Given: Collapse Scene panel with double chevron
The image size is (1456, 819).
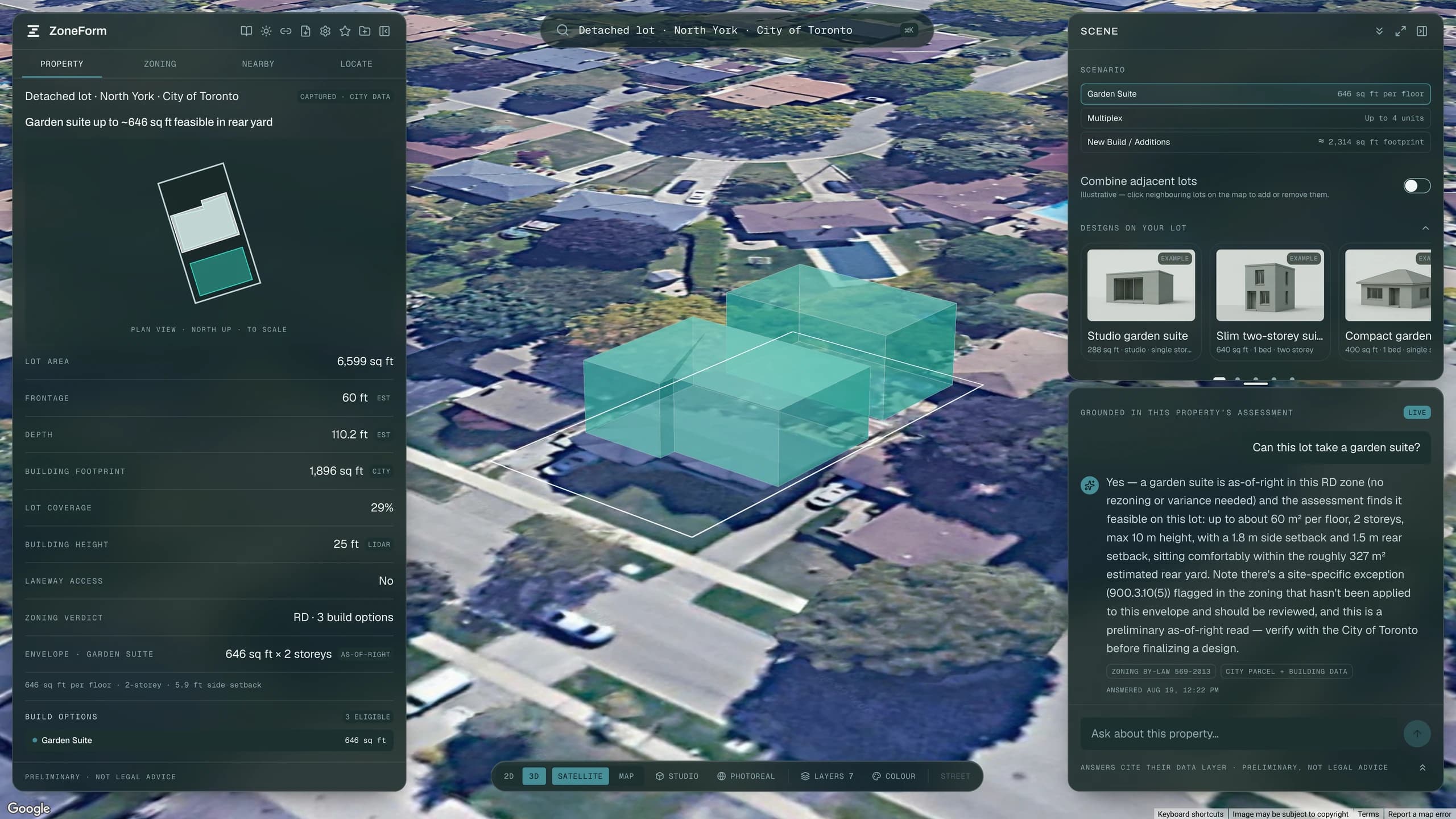Looking at the screenshot, I should pyautogui.click(x=1379, y=31).
